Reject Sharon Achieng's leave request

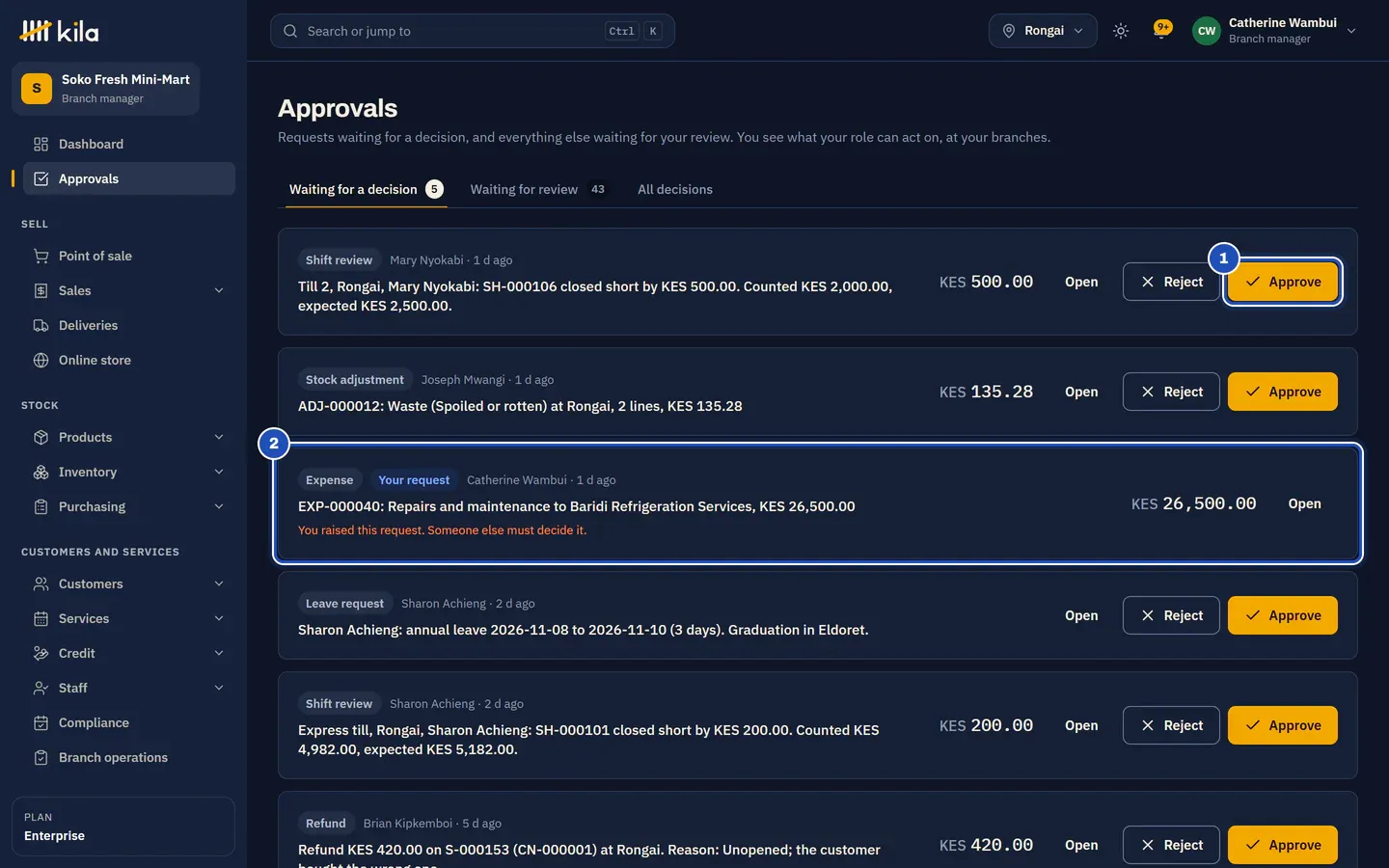point(1171,615)
